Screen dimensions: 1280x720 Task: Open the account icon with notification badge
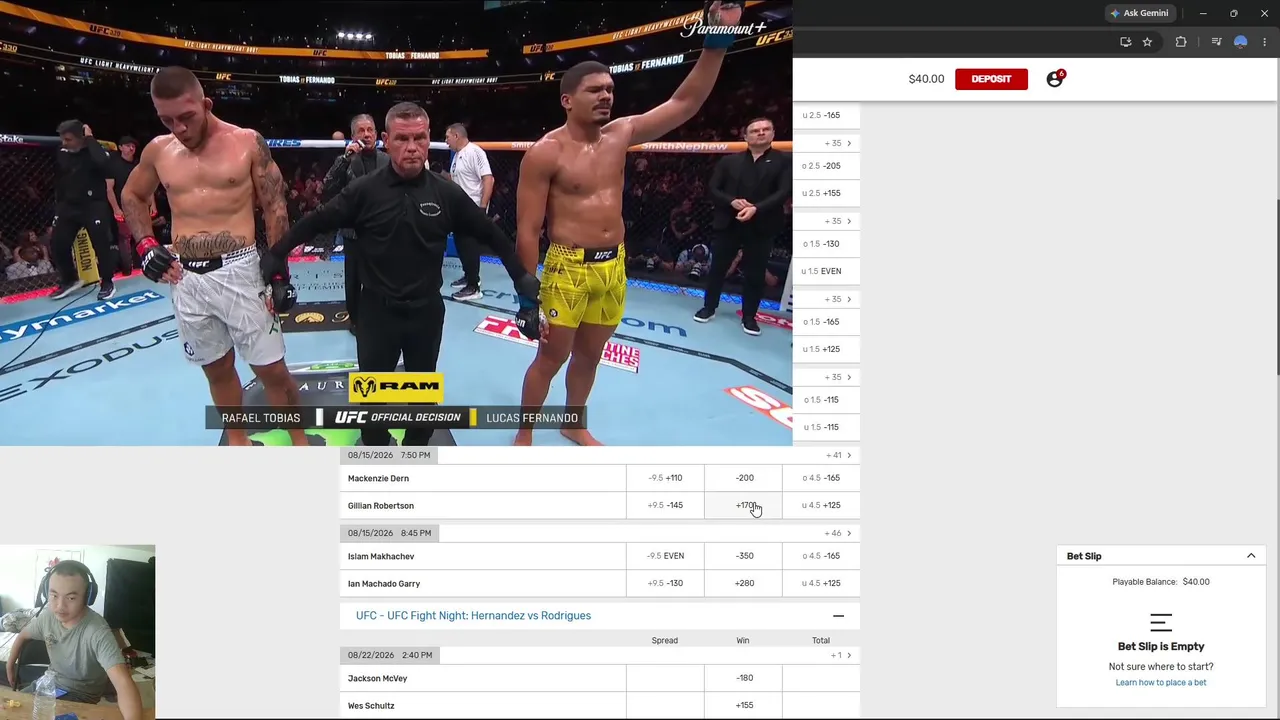tap(1055, 79)
